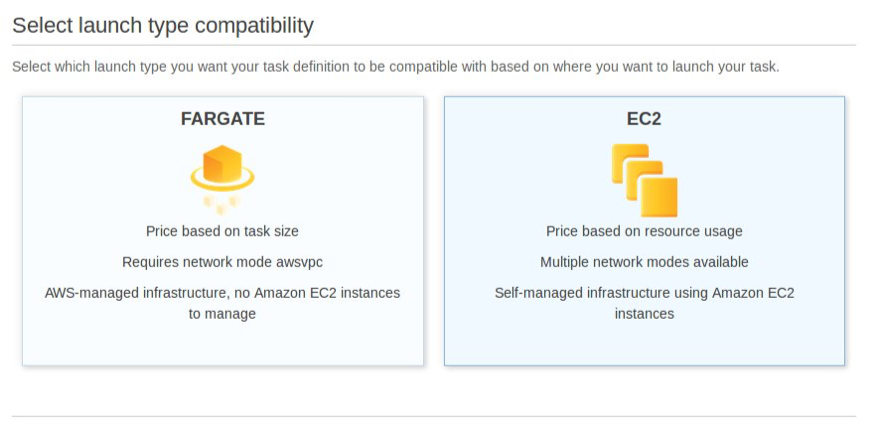Click the small faded cubes under Fargate icon

tap(222, 204)
